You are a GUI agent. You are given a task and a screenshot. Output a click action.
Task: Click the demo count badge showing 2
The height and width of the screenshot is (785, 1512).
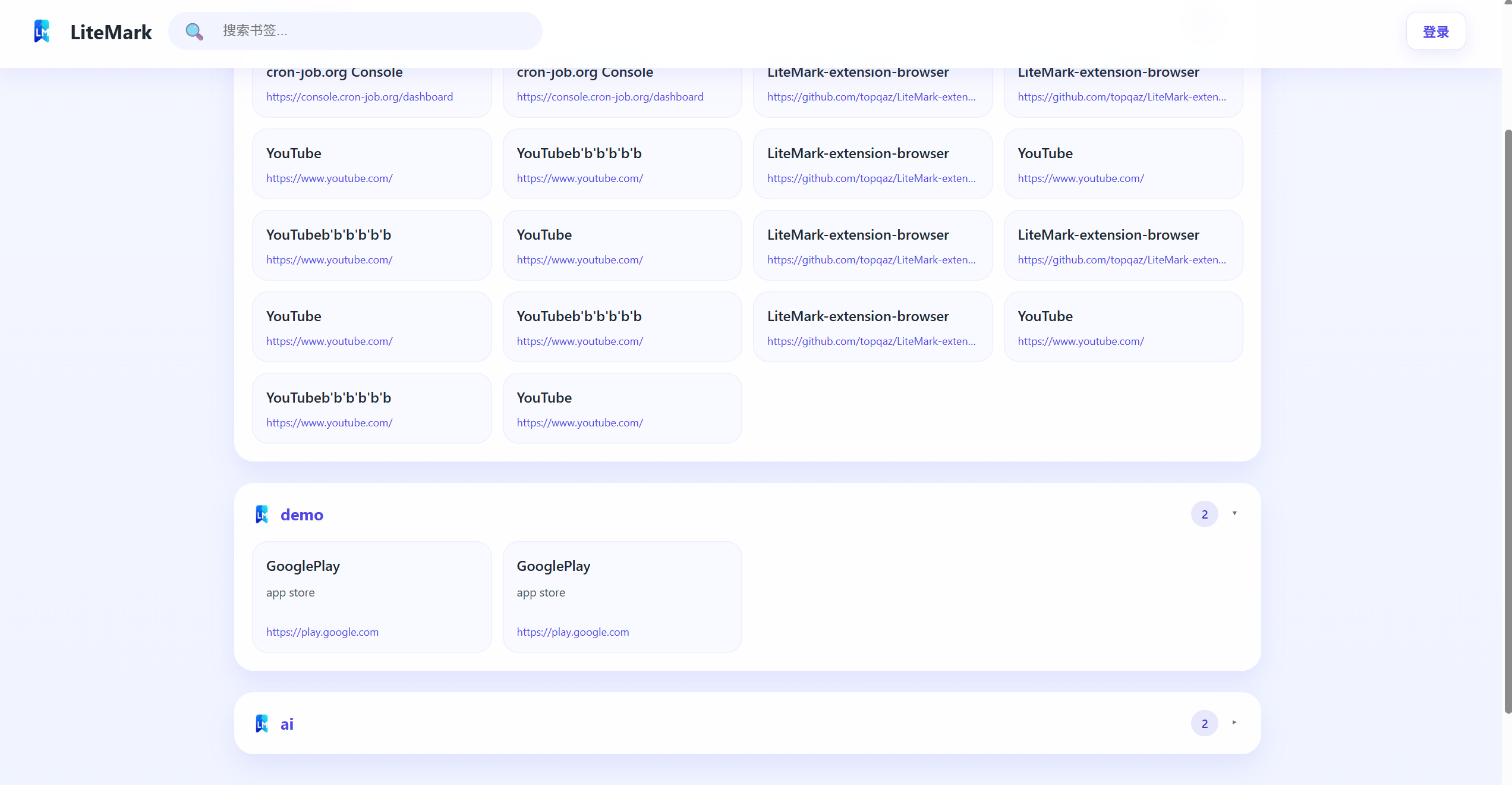(1204, 514)
